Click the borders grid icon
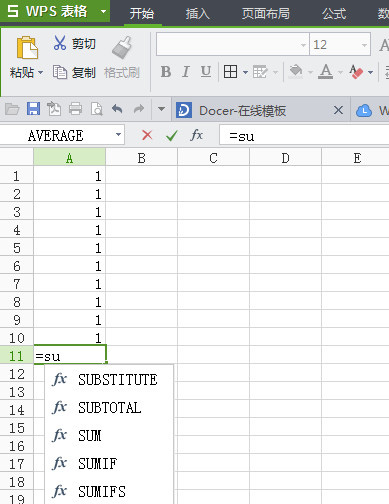The width and height of the screenshot is (389, 504). coord(230,72)
